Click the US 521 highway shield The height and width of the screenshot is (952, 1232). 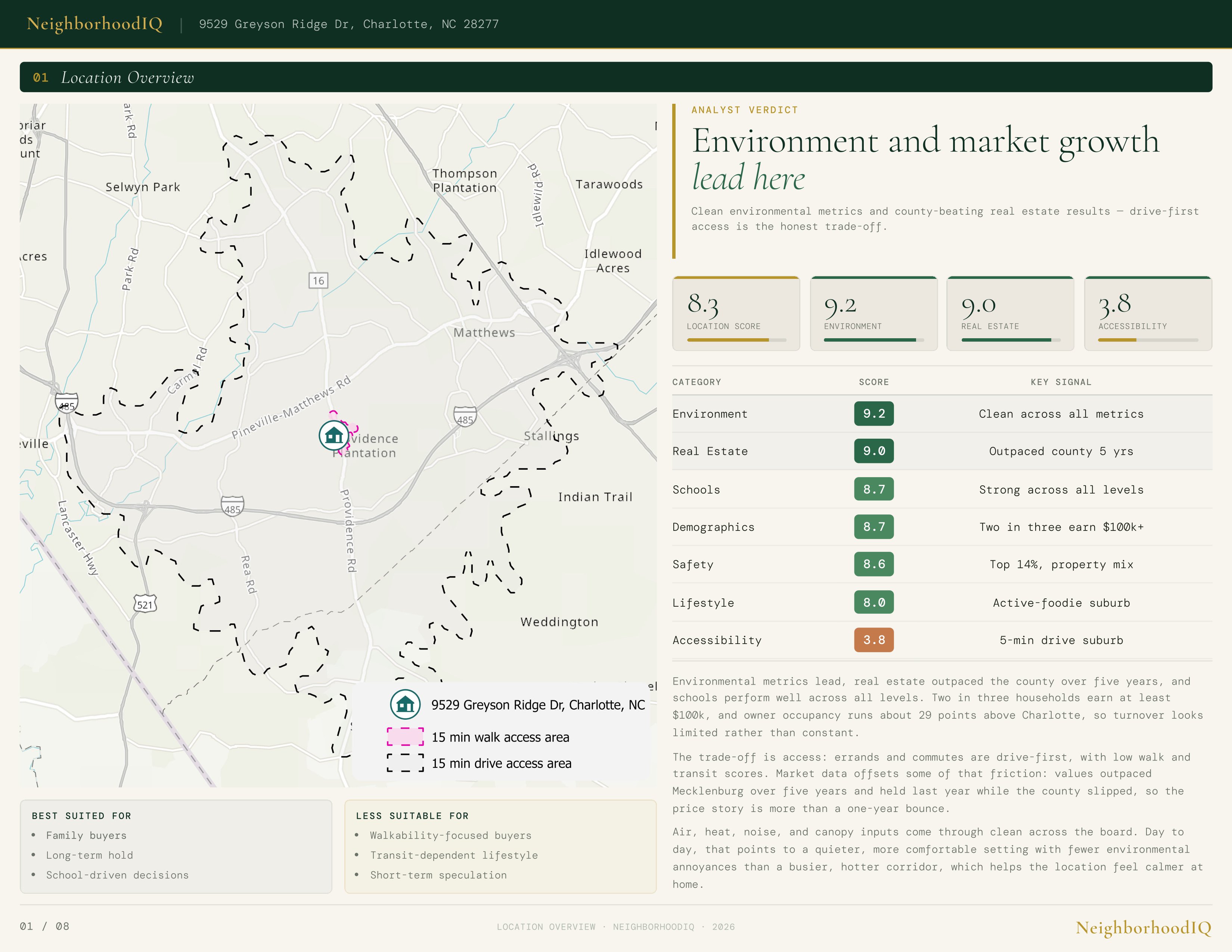click(145, 604)
